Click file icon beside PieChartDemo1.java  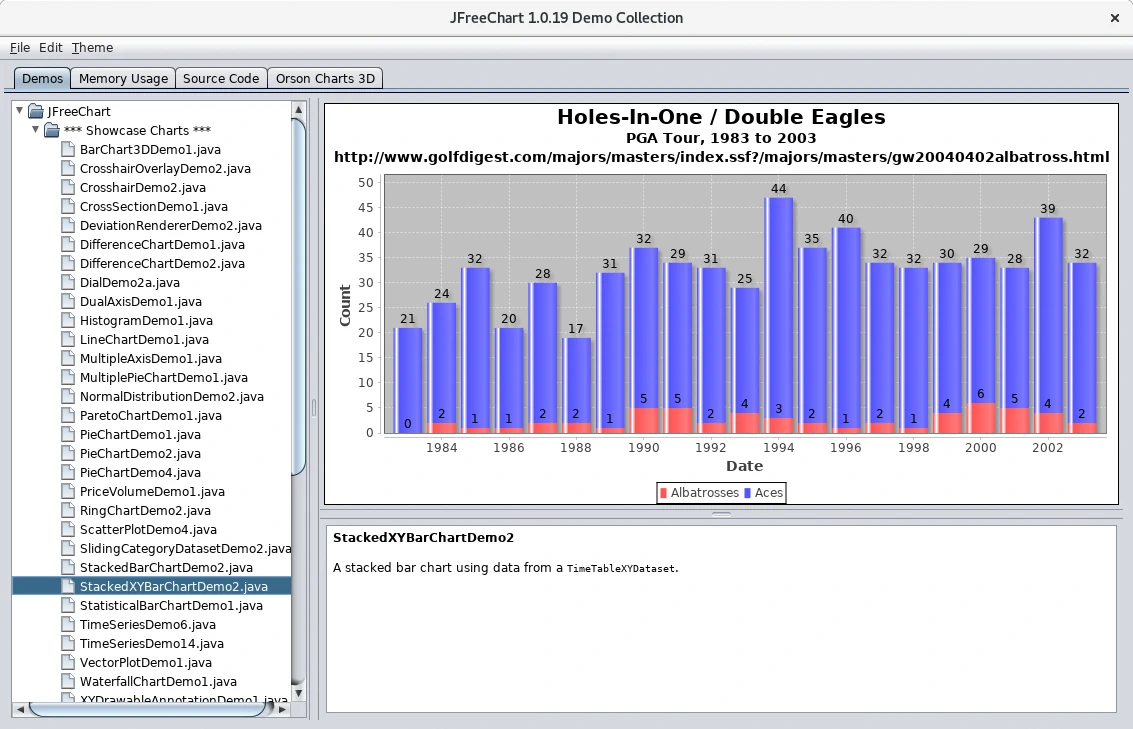point(68,434)
